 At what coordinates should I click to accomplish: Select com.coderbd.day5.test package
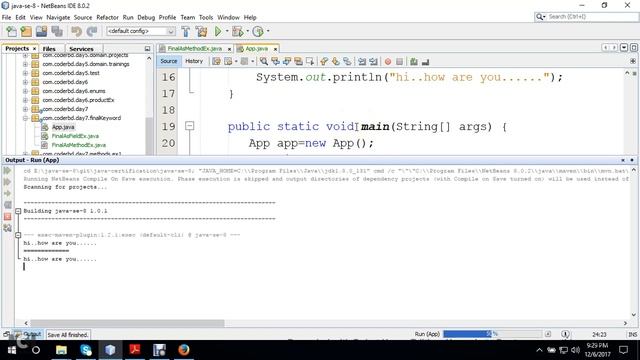click(71, 73)
